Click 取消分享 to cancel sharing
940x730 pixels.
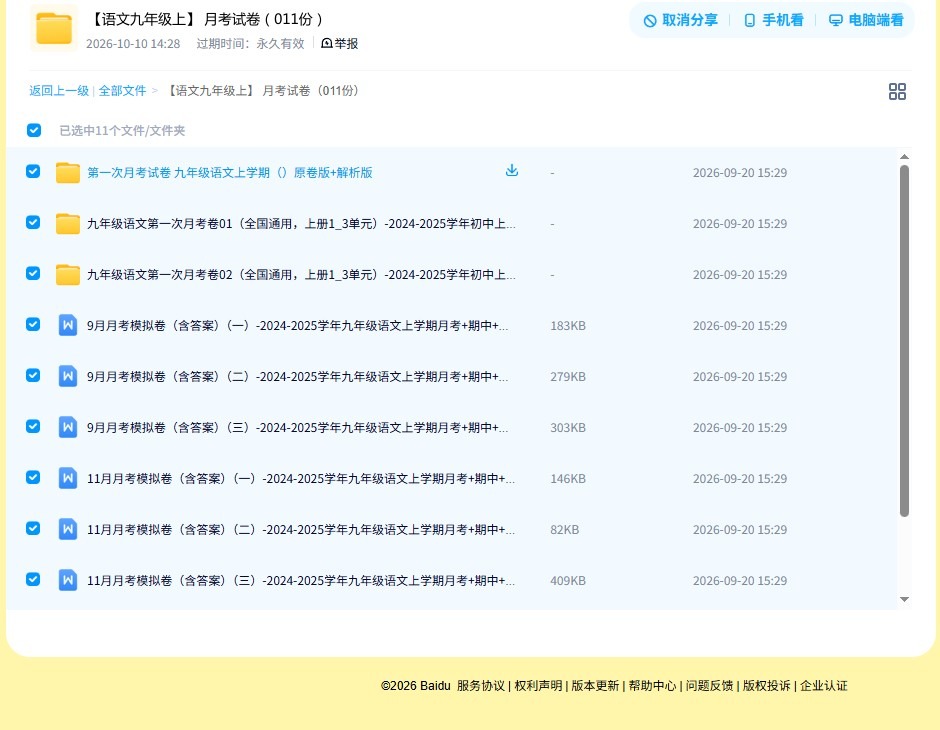[x=680, y=20]
